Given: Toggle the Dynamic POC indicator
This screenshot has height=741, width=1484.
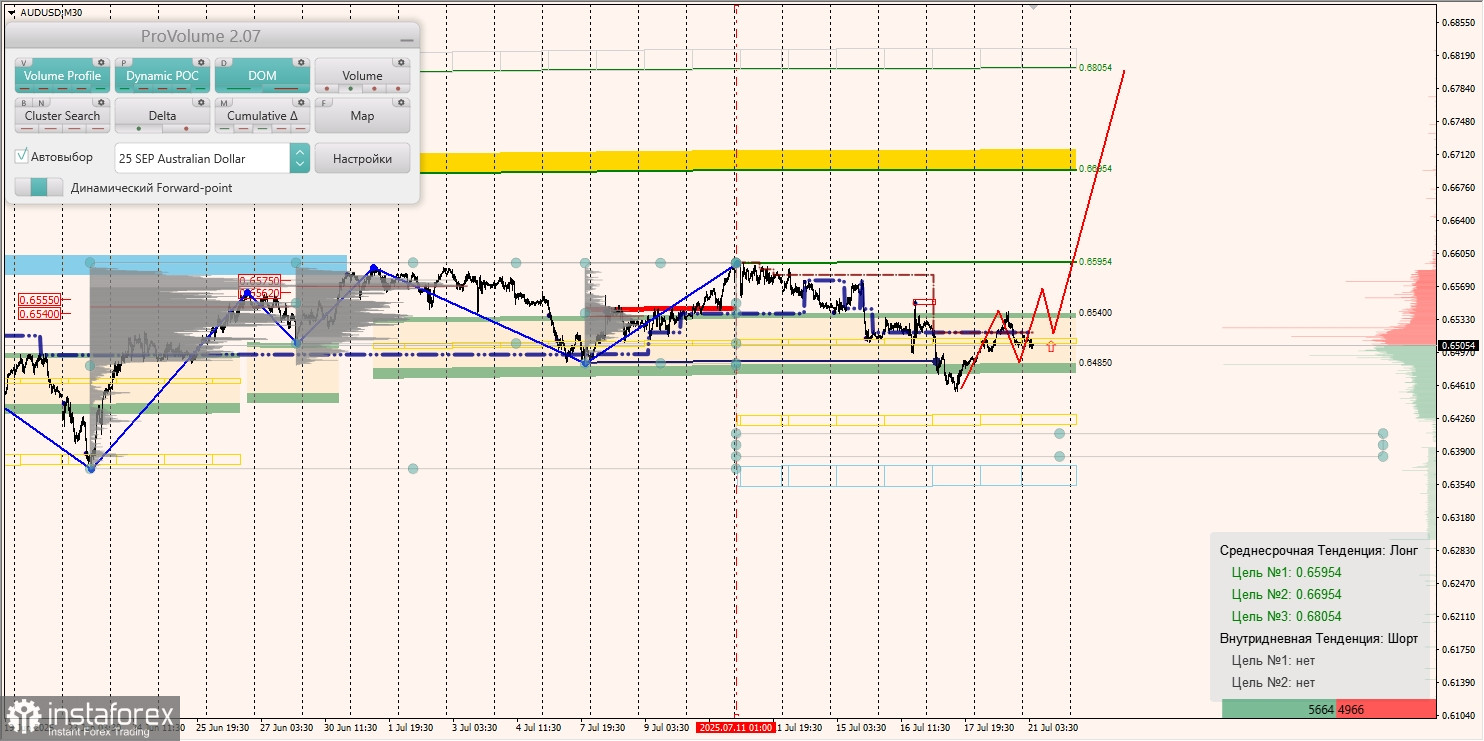Looking at the screenshot, I should (x=162, y=76).
